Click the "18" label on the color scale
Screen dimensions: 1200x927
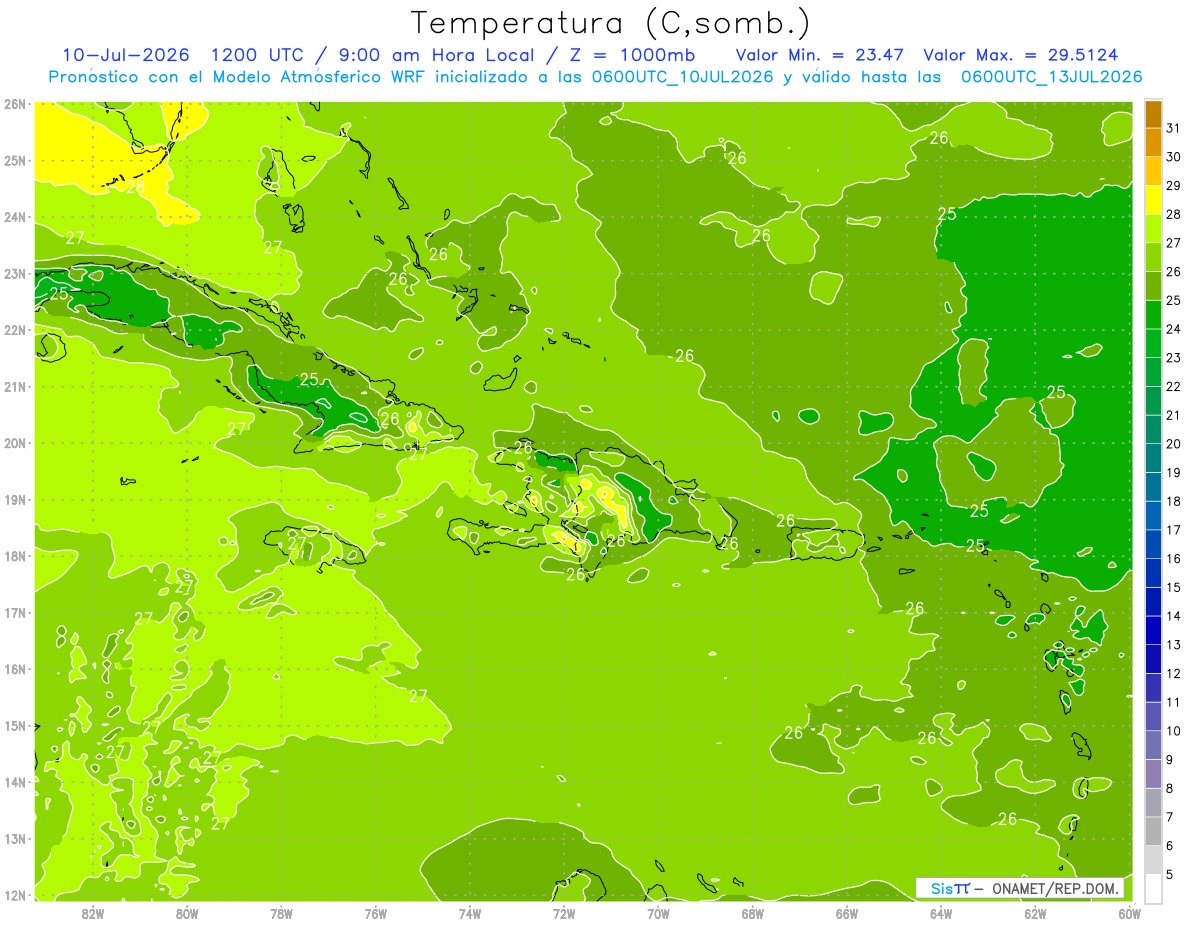pyautogui.click(x=1174, y=501)
